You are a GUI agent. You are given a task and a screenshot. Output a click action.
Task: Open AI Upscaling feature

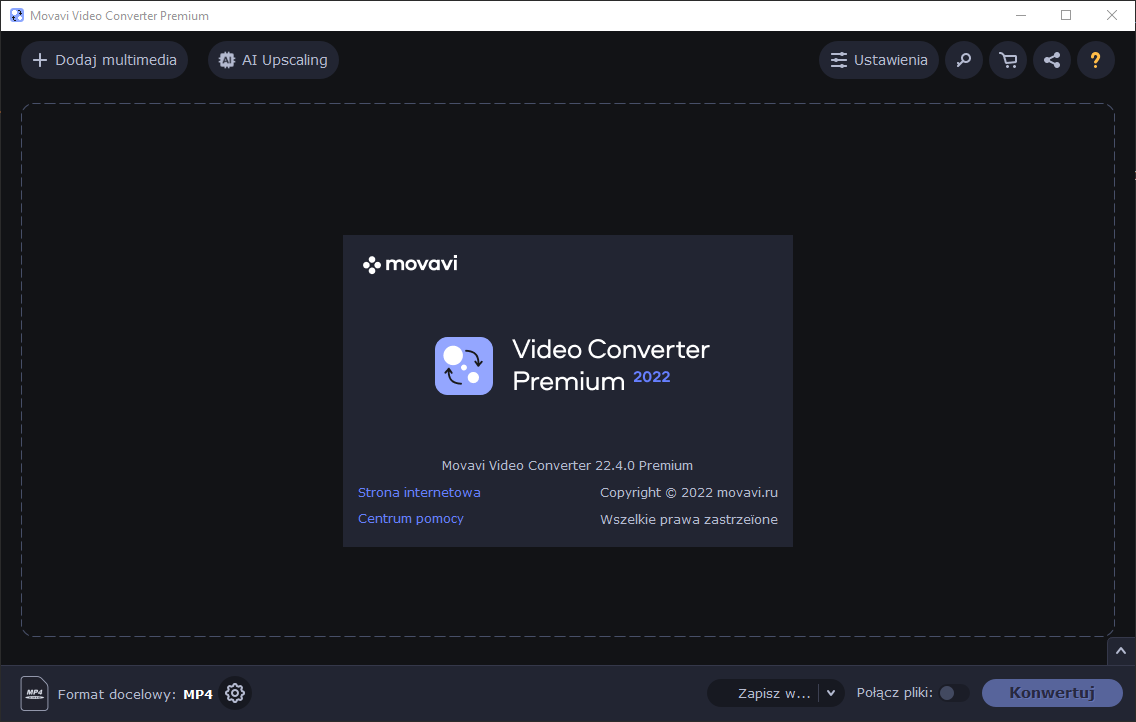click(x=273, y=60)
